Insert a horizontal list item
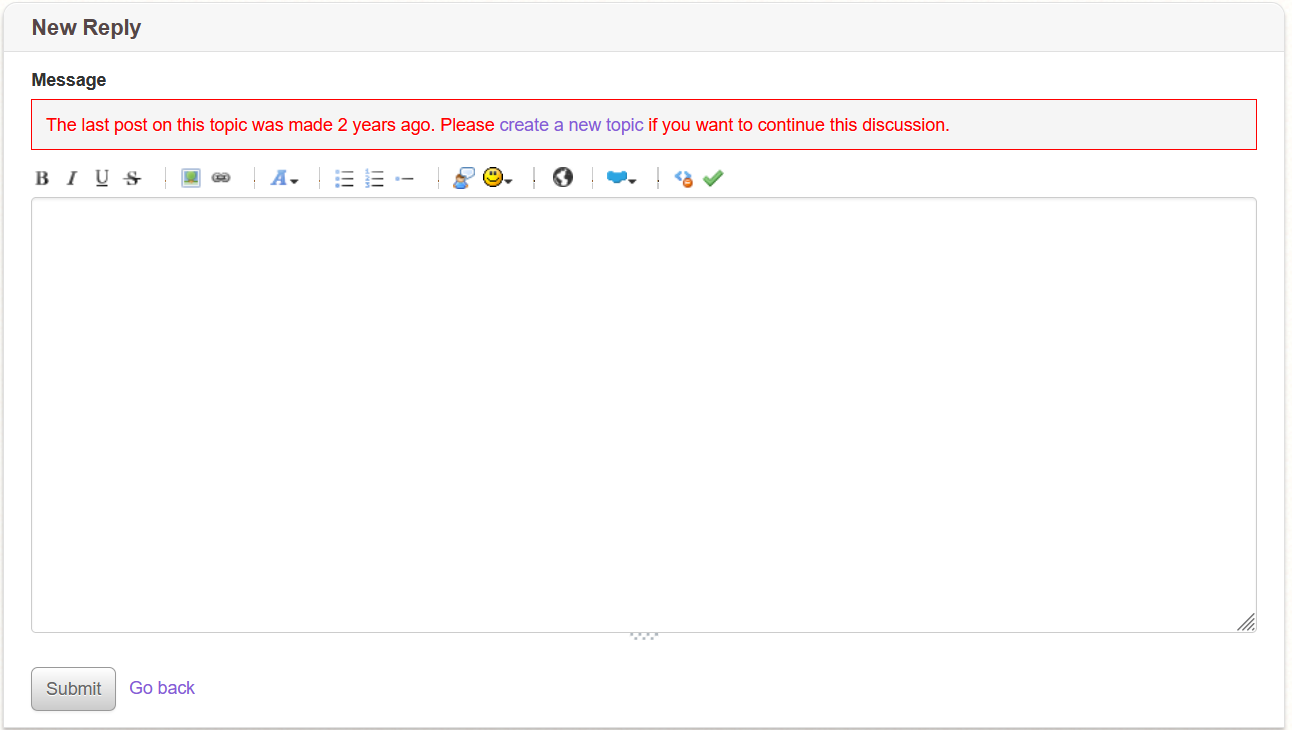Screen dimensions: 1292x730 click(x=404, y=178)
